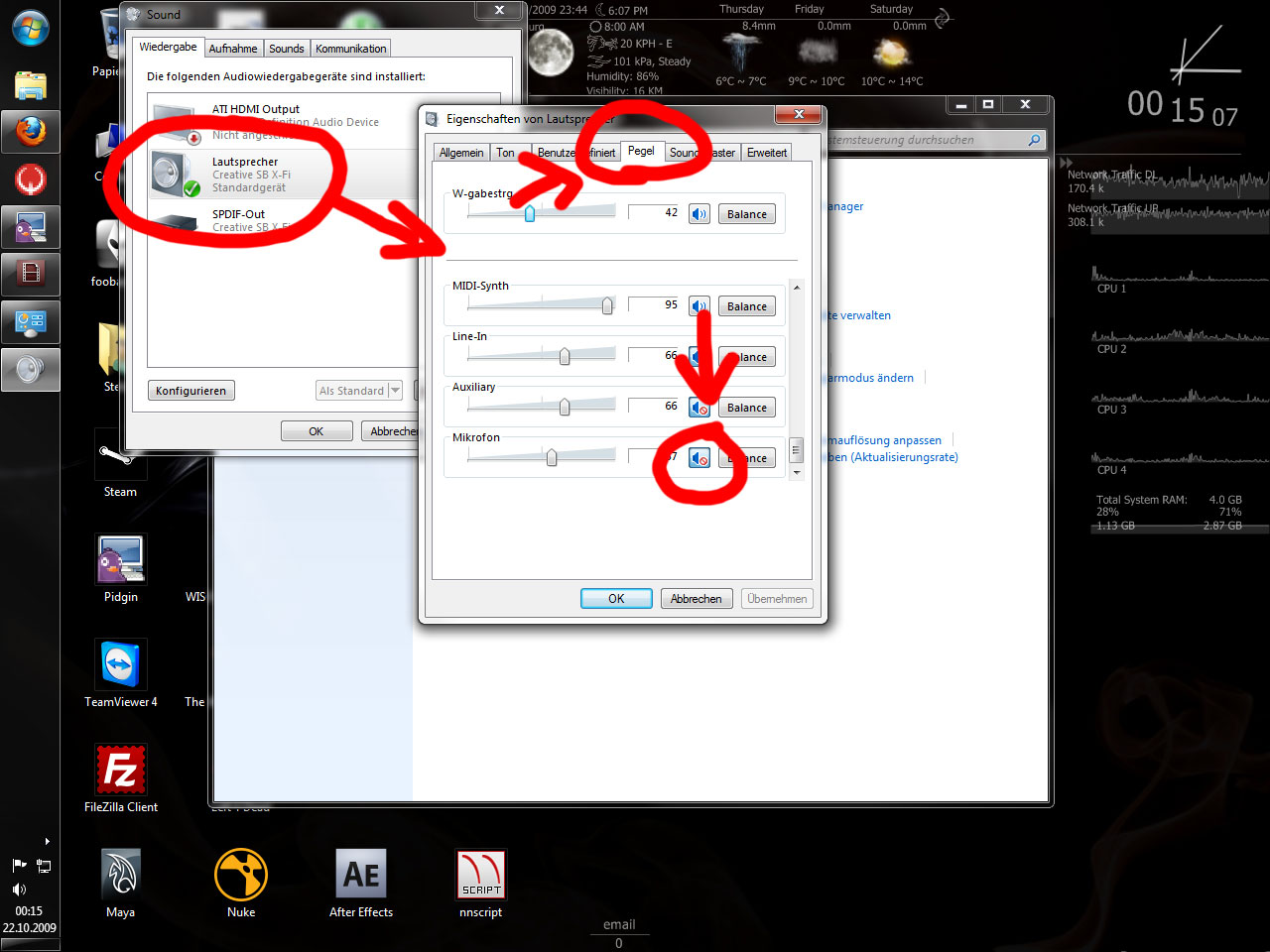Select the SPDIF-Out playback device
1270x952 pixels.
[238, 220]
